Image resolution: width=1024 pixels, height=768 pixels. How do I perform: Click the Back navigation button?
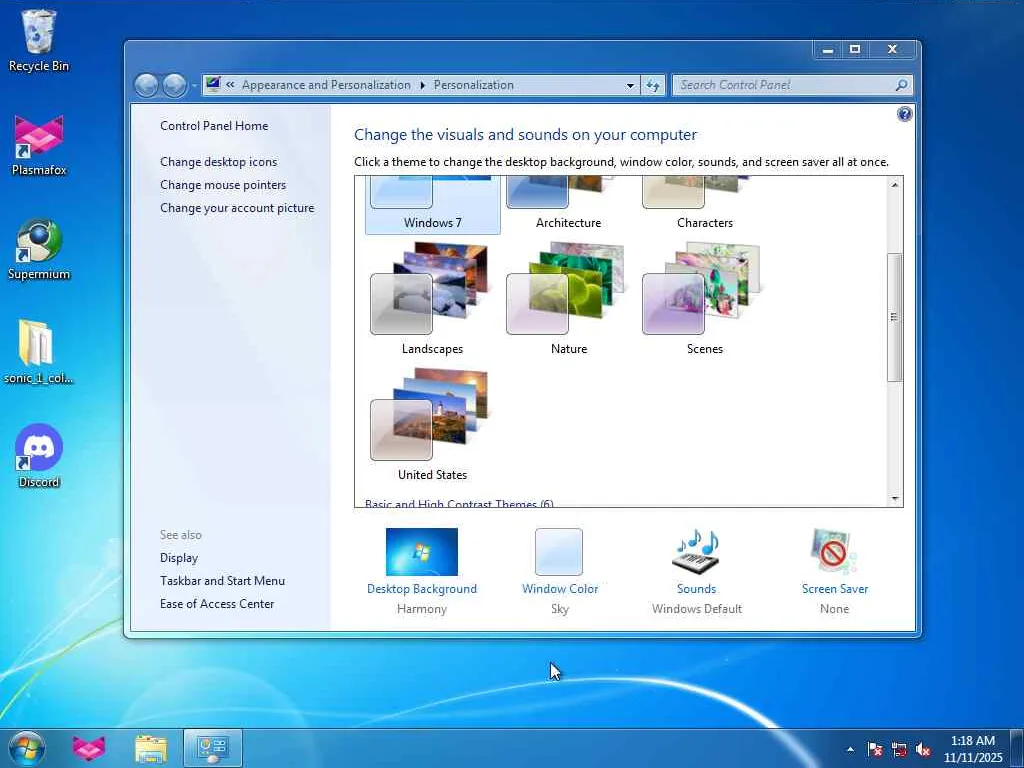point(146,85)
